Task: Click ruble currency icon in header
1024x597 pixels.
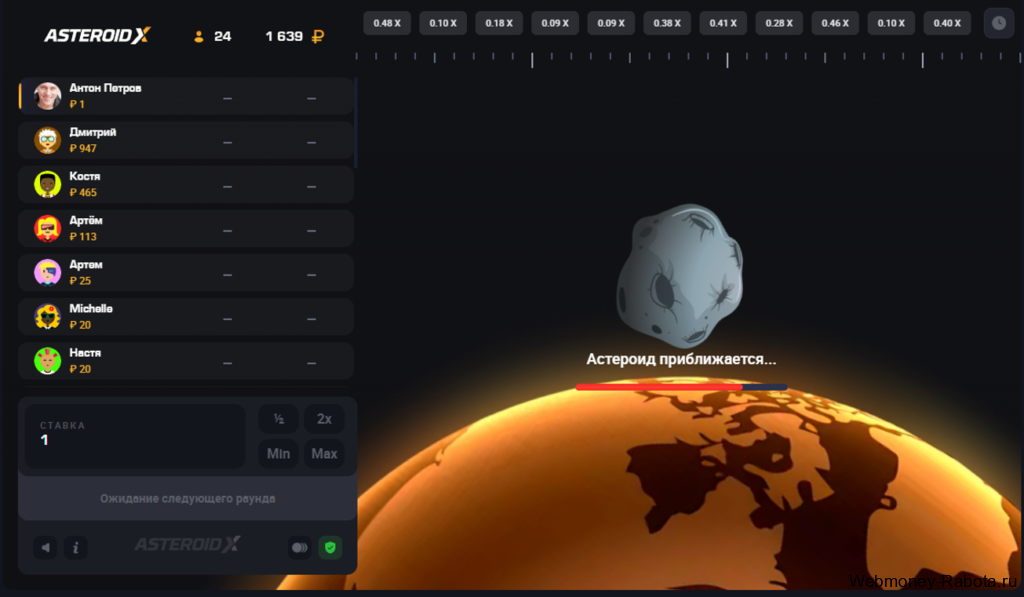Action: [x=318, y=37]
